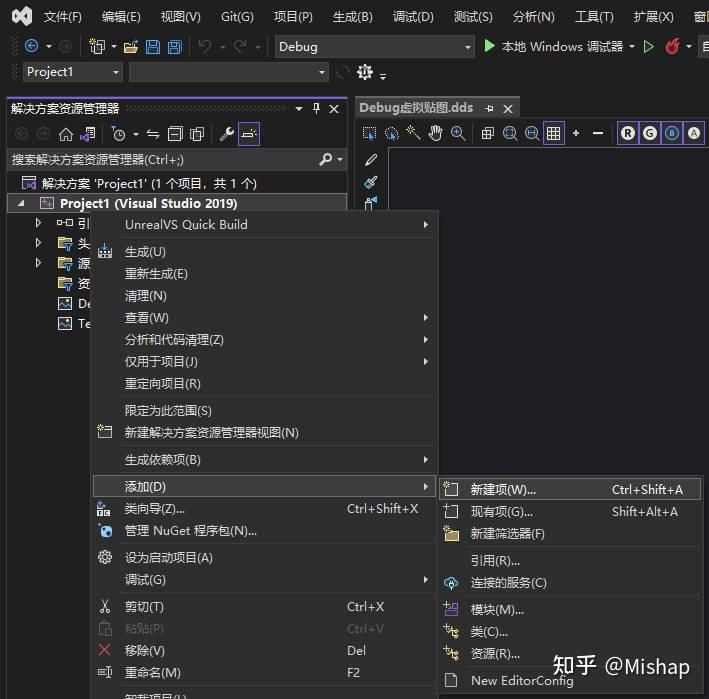Click the pending changes filter clock icon
Screen dimensions: 709x699
118,134
